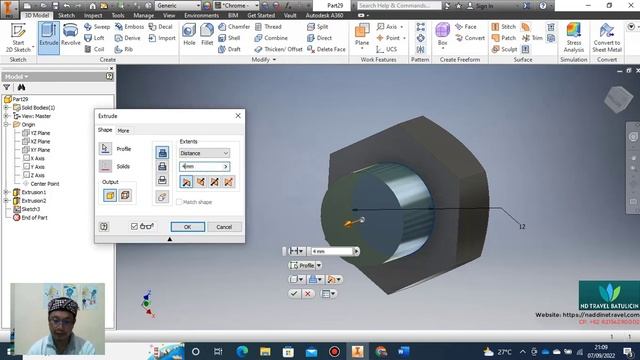Select Thicken/Offset tool
The width and height of the screenshot is (640, 360).
(x=278, y=49)
